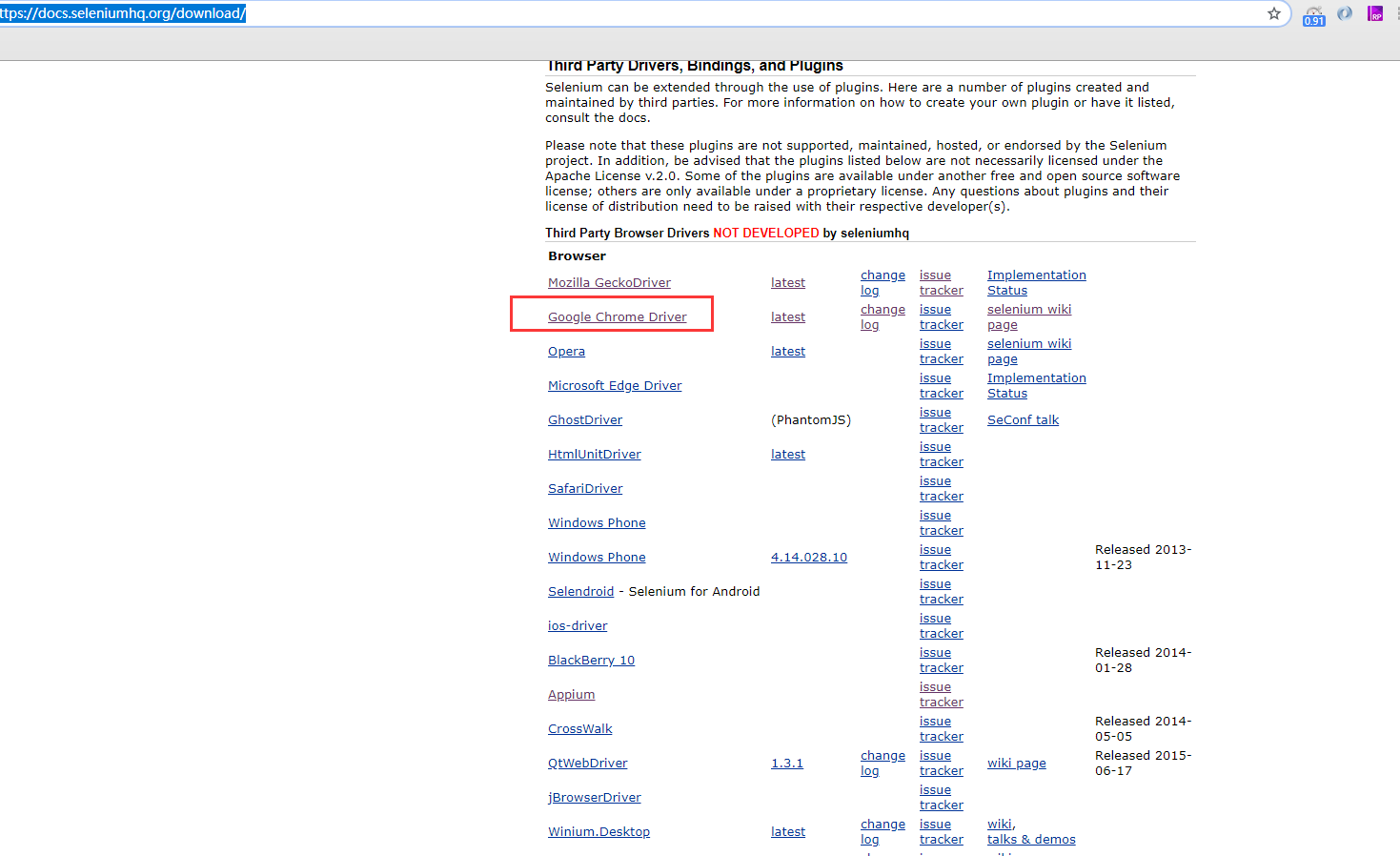
Task: Open the GhostDriver link
Action: [585, 419]
